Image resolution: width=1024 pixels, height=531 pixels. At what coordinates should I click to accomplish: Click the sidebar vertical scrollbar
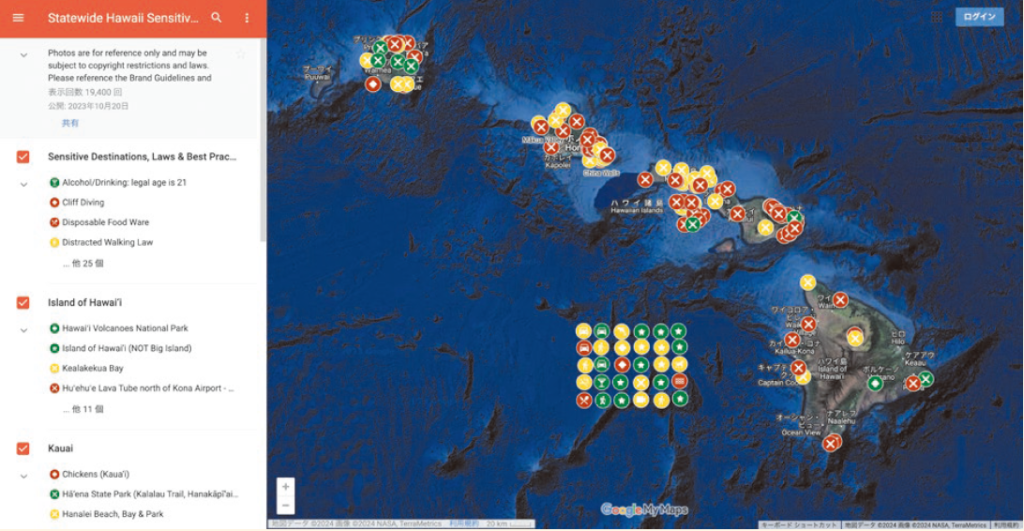point(263,140)
